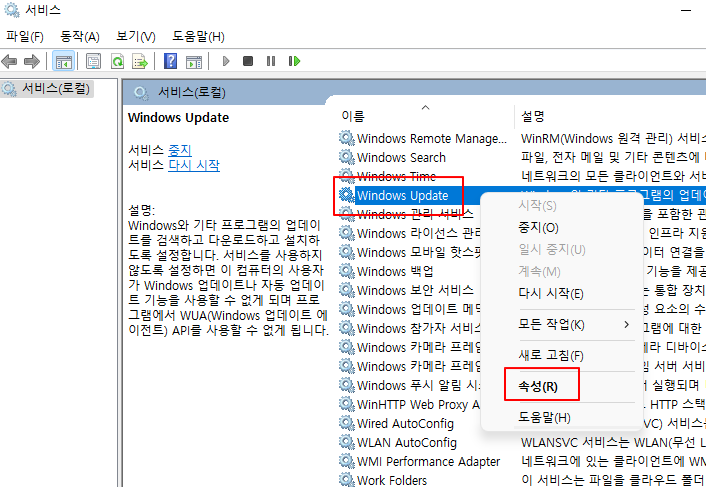The image size is (706, 487).
Task: Select 서비스(로컬) in the left tree
Action: pyautogui.click(x=56, y=89)
